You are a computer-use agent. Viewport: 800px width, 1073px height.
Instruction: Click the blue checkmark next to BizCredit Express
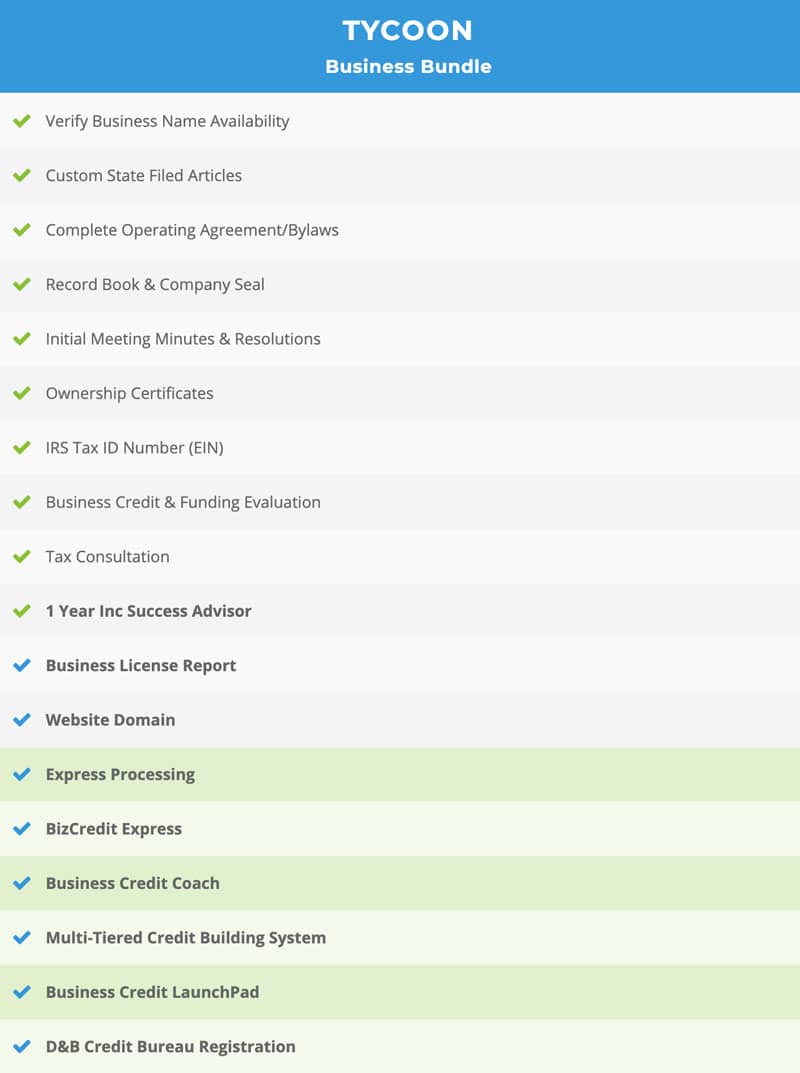coord(22,829)
